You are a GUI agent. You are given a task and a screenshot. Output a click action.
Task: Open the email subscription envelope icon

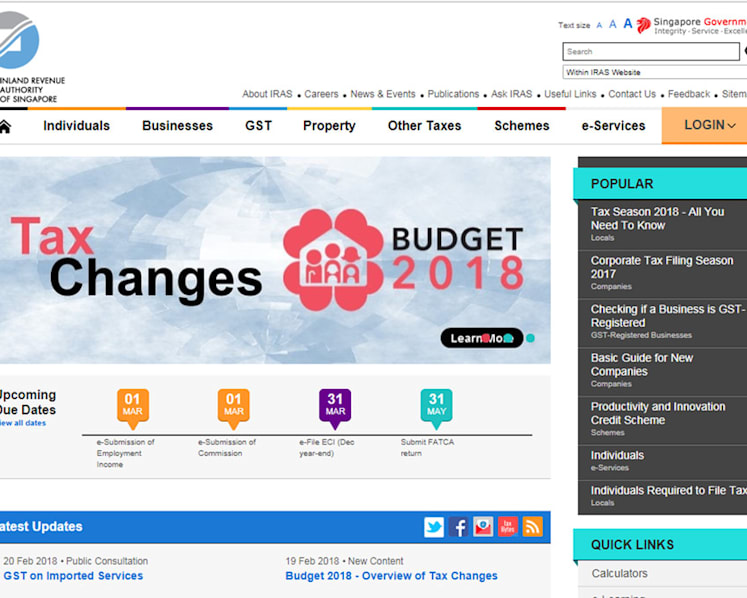pyautogui.click(x=483, y=527)
